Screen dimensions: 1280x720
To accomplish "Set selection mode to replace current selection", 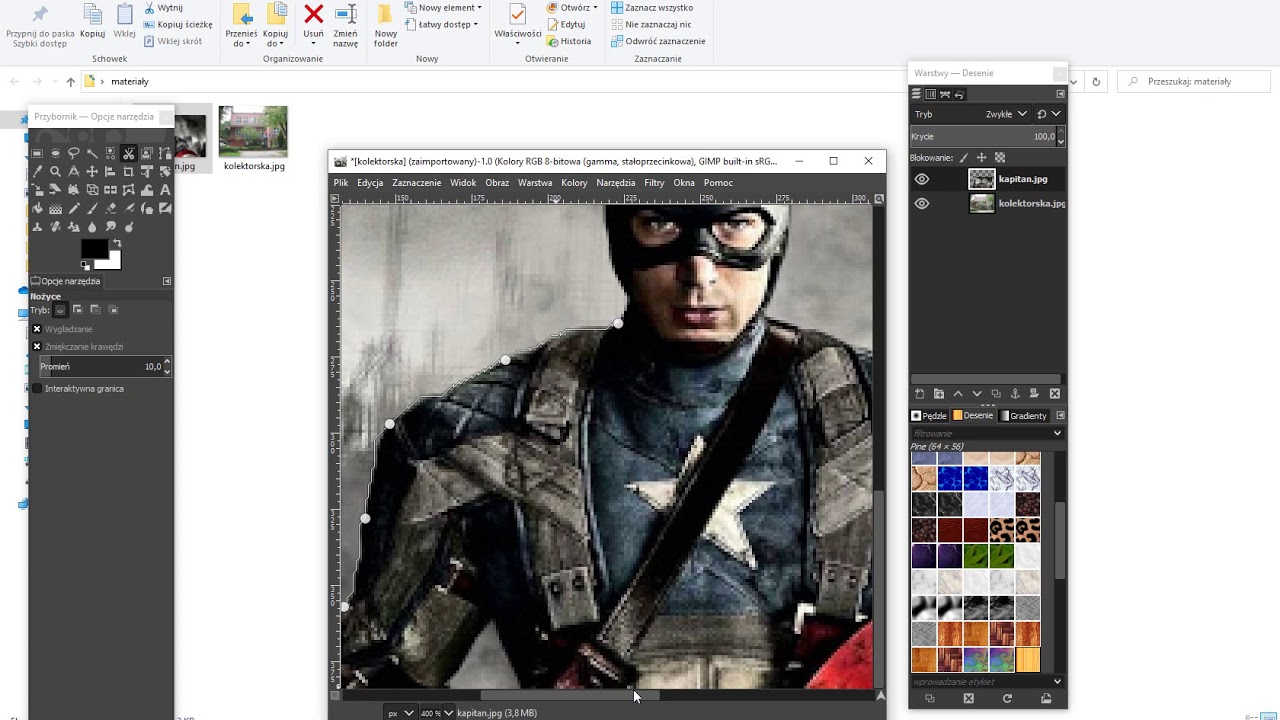I will (60, 310).
